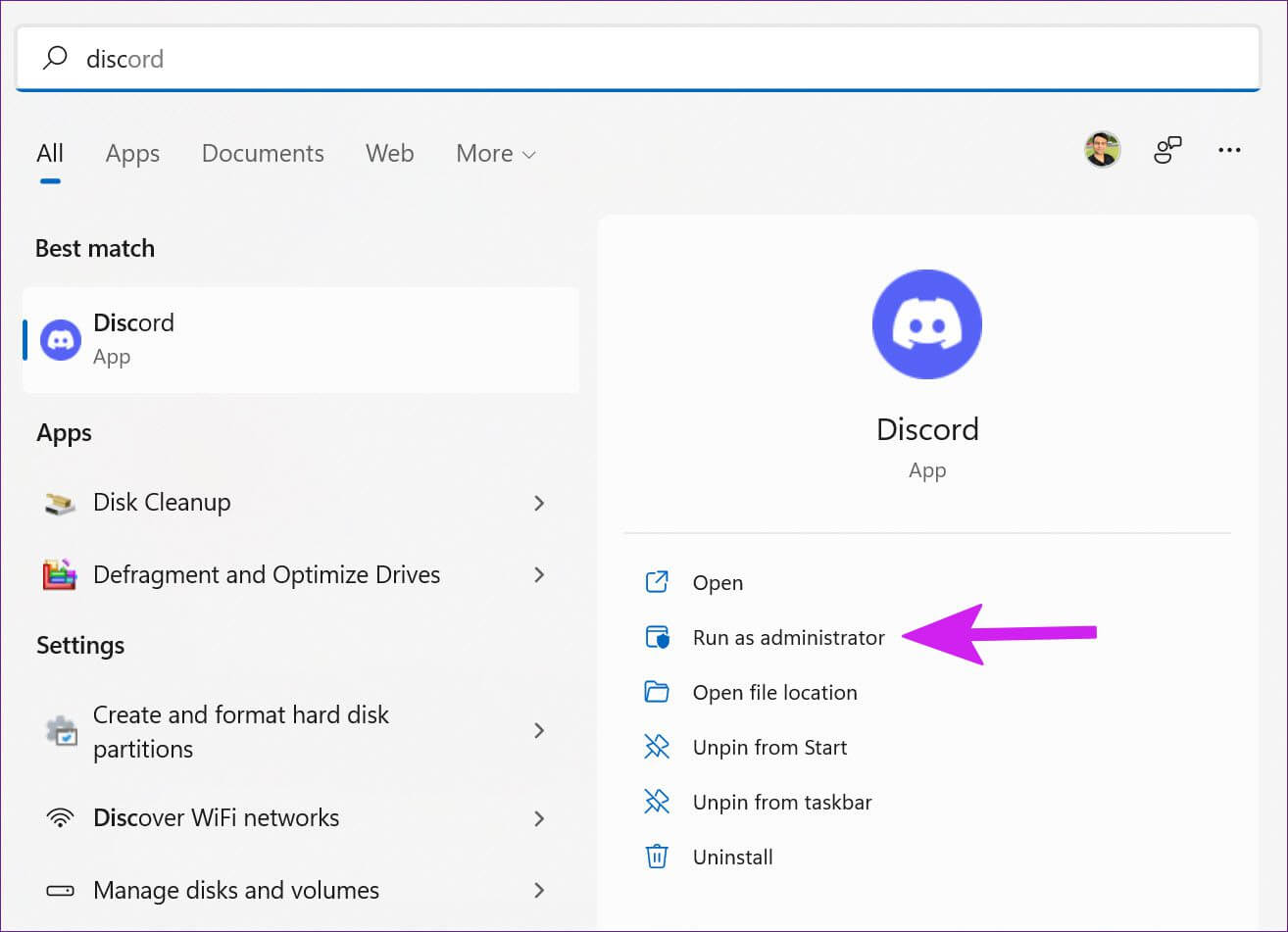Select the All tab

click(50, 154)
